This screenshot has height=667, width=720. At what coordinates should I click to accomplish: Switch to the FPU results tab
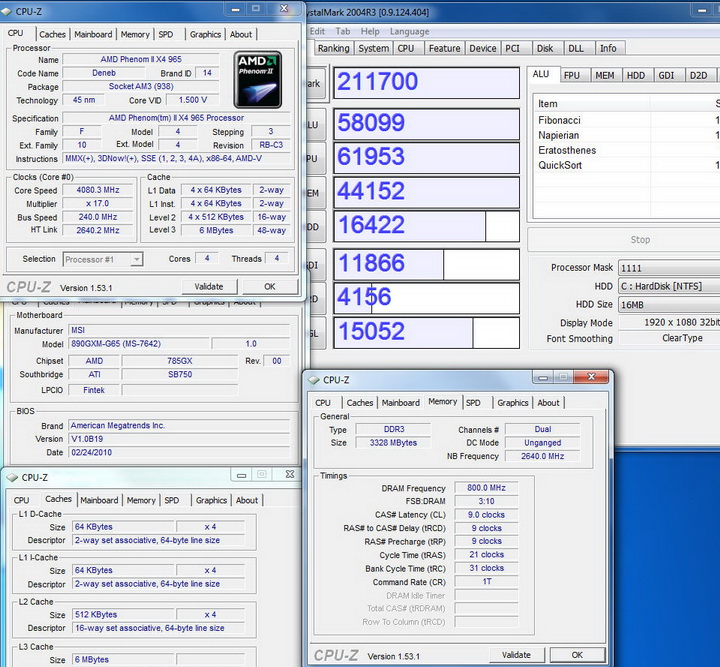(x=571, y=75)
